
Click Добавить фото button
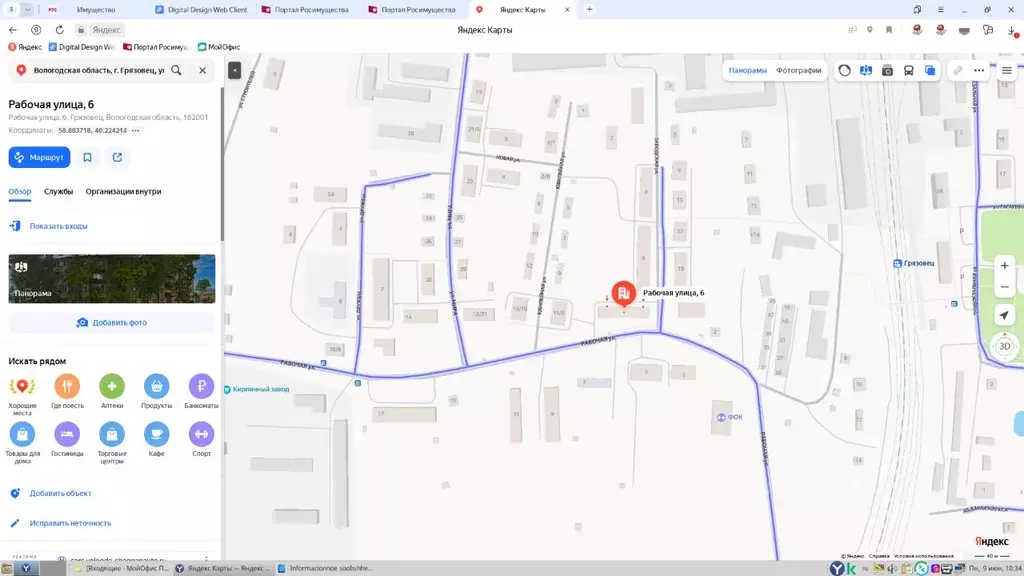tap(112, 323)
